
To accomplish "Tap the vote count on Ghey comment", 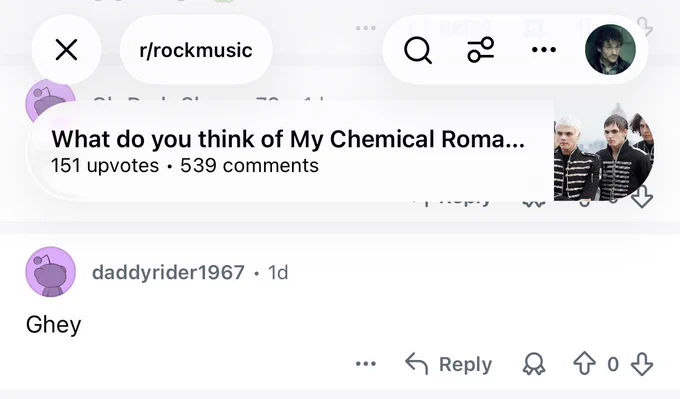I will tap(613, 364).
